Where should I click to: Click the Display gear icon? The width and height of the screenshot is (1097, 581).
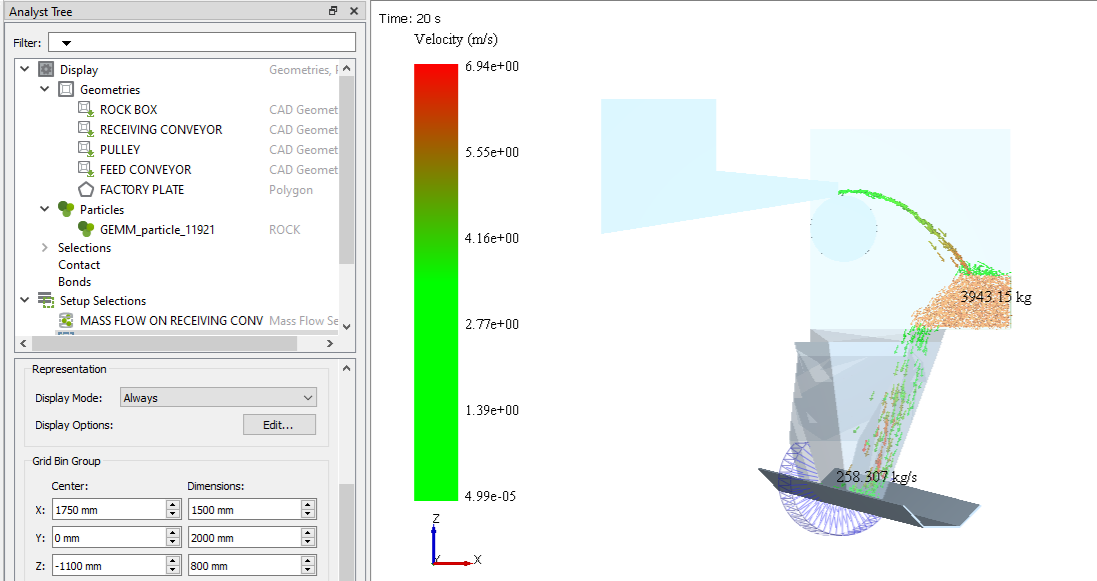click(x=46, y=70)
